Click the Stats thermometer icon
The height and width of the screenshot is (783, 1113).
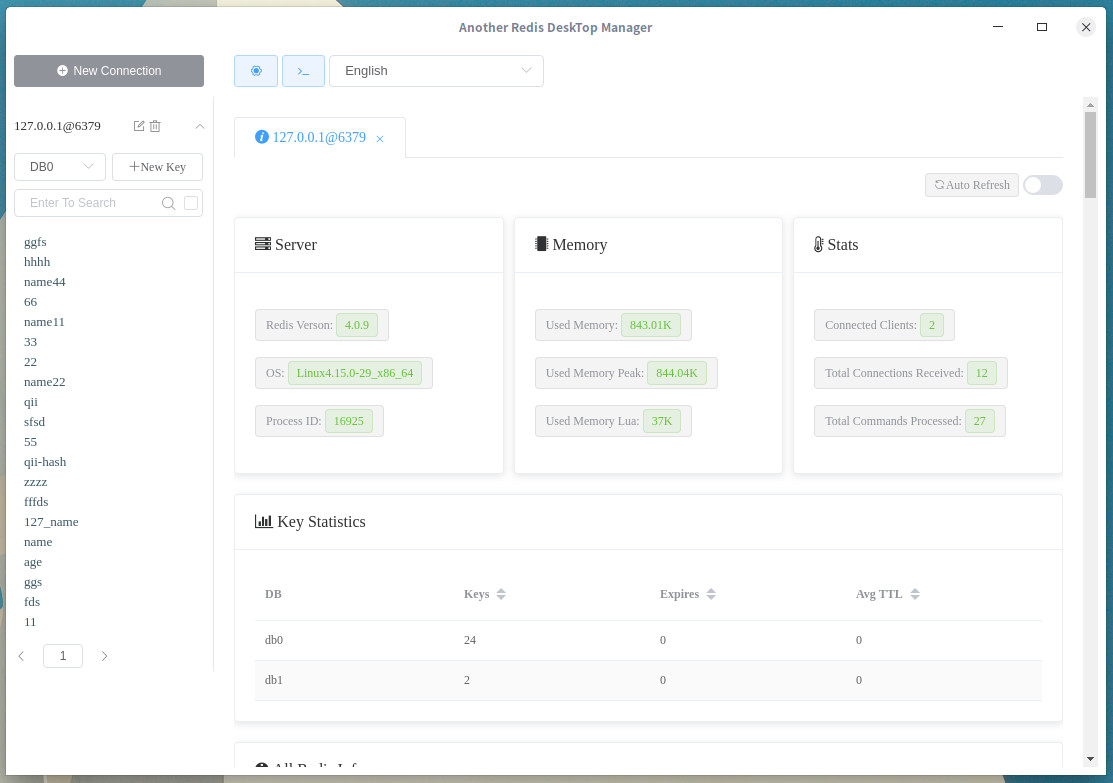click(818, 244)
